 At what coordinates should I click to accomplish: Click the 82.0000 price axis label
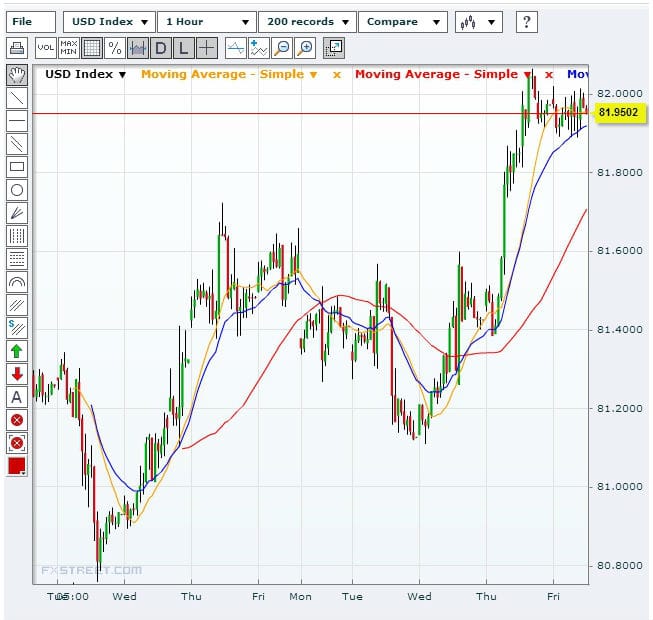point(620,94)
